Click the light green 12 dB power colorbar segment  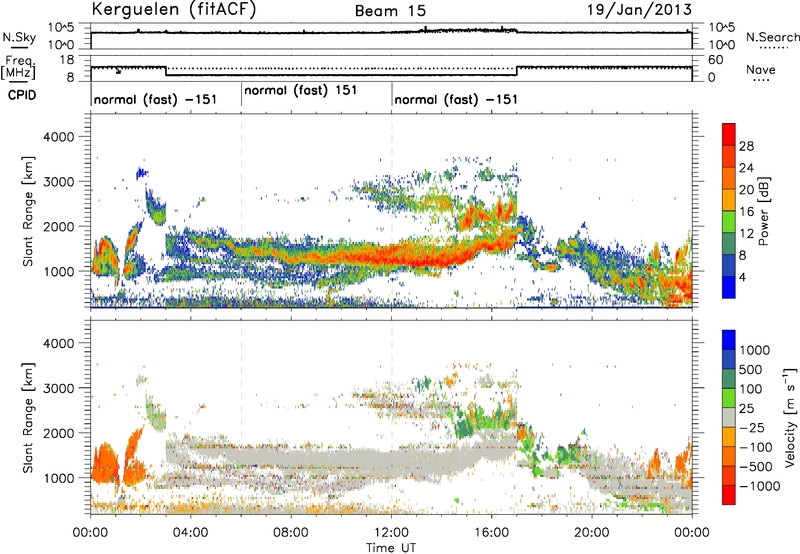tap(729, 221)
